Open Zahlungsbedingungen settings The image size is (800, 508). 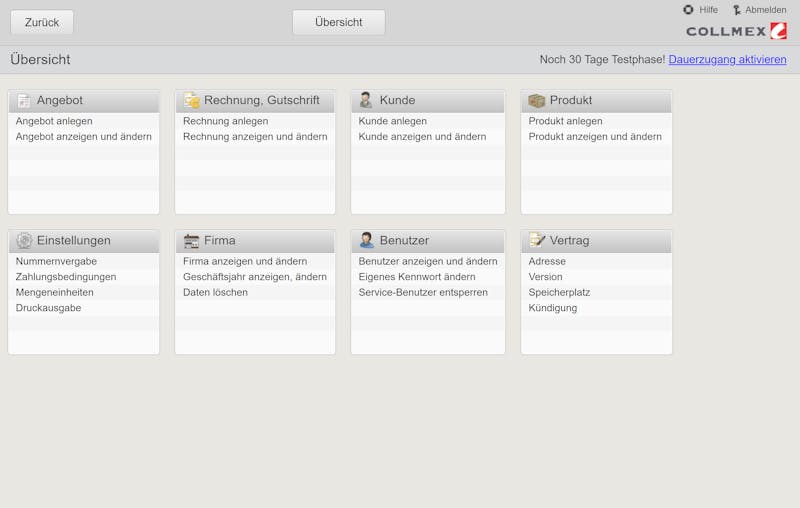(x=66, y=277)
